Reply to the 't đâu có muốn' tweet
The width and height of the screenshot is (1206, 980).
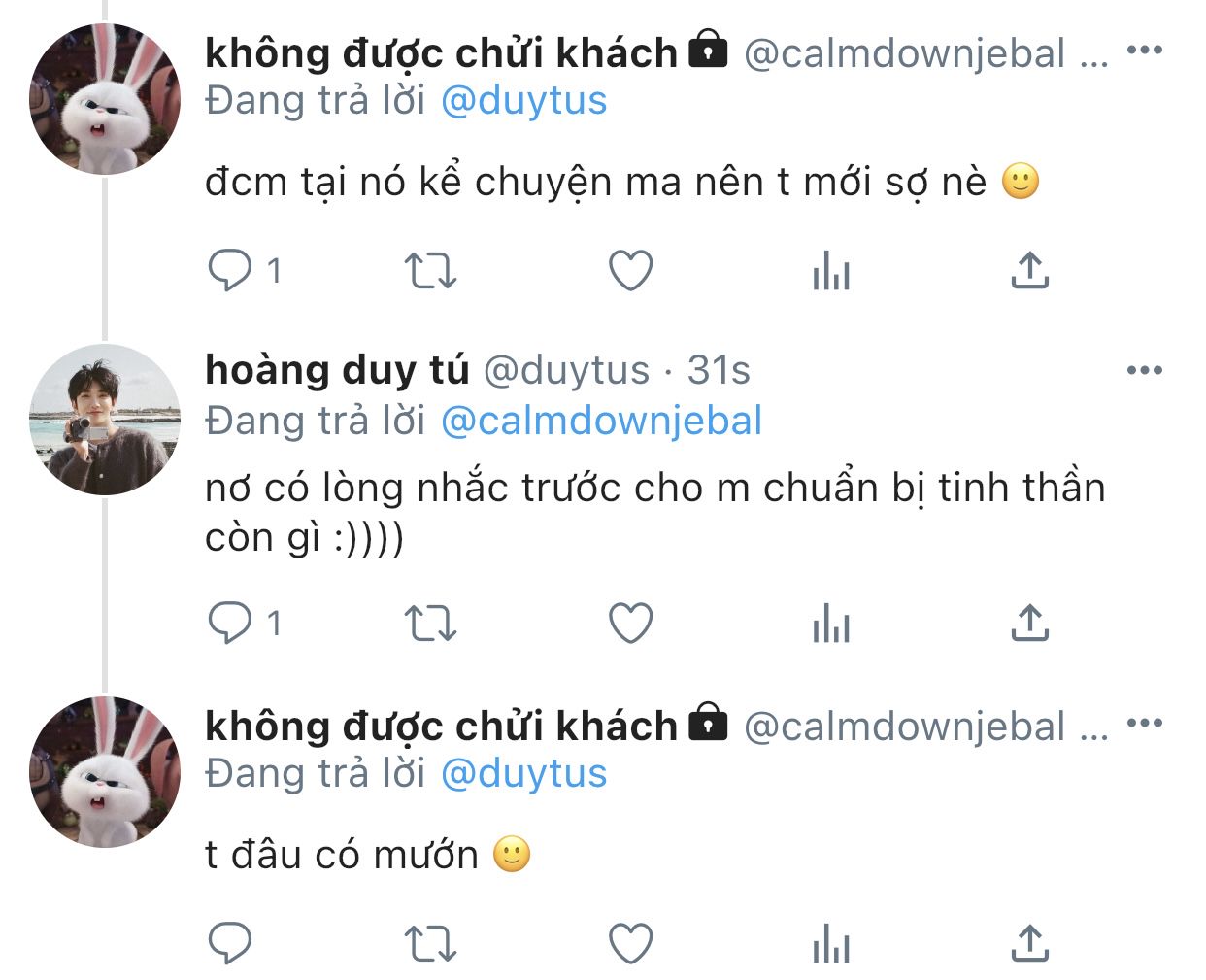click(230, 942)
